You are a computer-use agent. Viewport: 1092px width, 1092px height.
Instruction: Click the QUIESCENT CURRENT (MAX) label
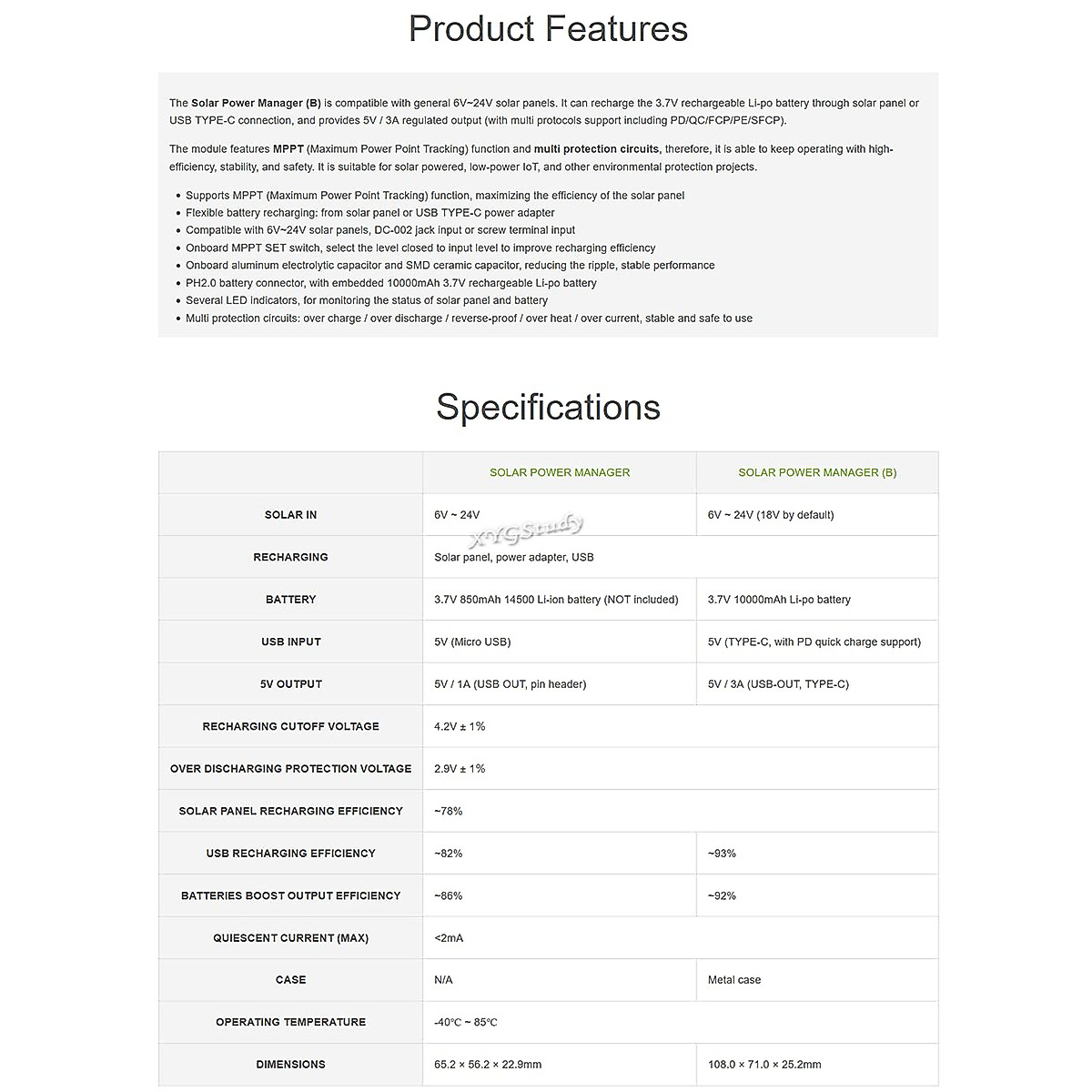coord(290,938)
